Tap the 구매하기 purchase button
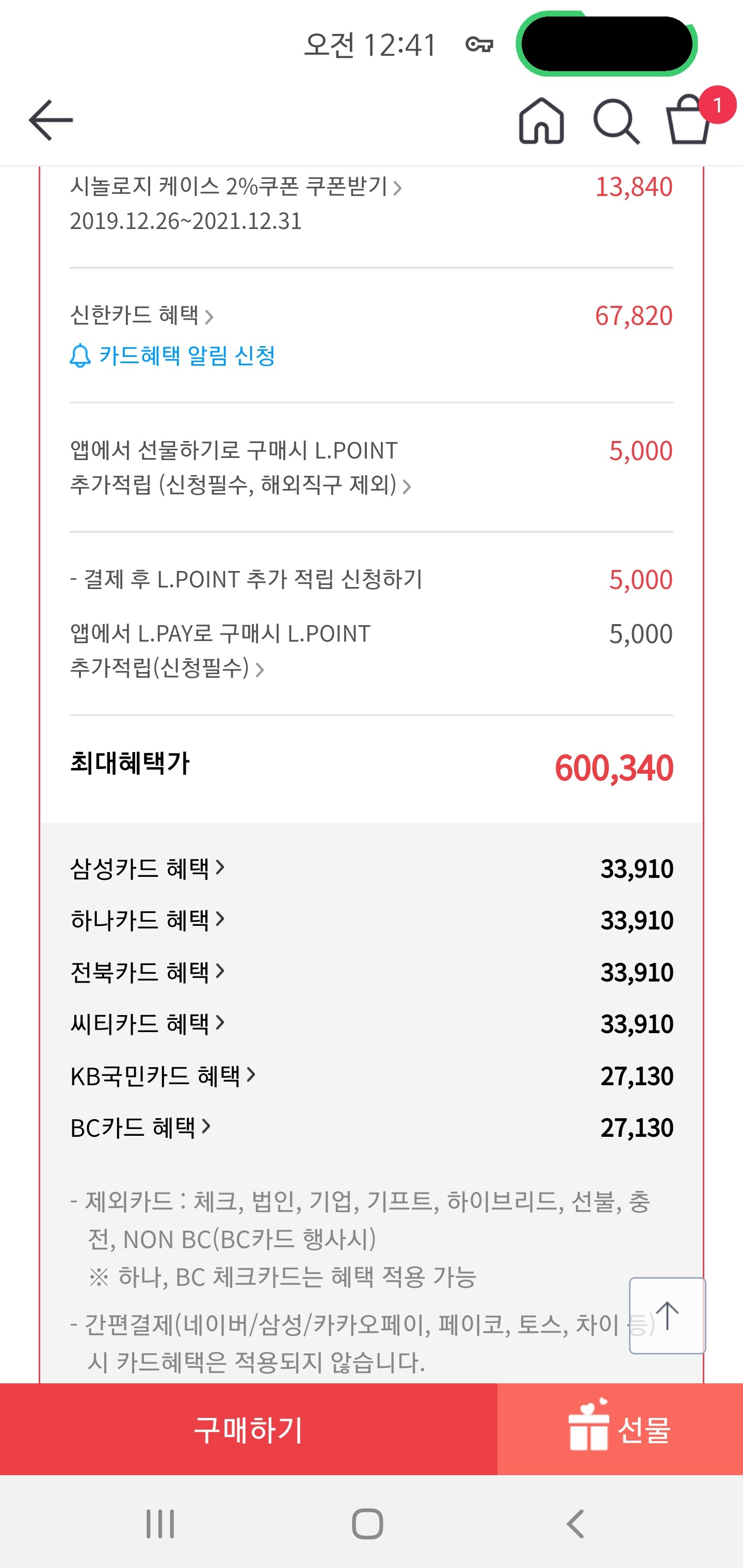743x1568 pixels. coord(249,1429)
